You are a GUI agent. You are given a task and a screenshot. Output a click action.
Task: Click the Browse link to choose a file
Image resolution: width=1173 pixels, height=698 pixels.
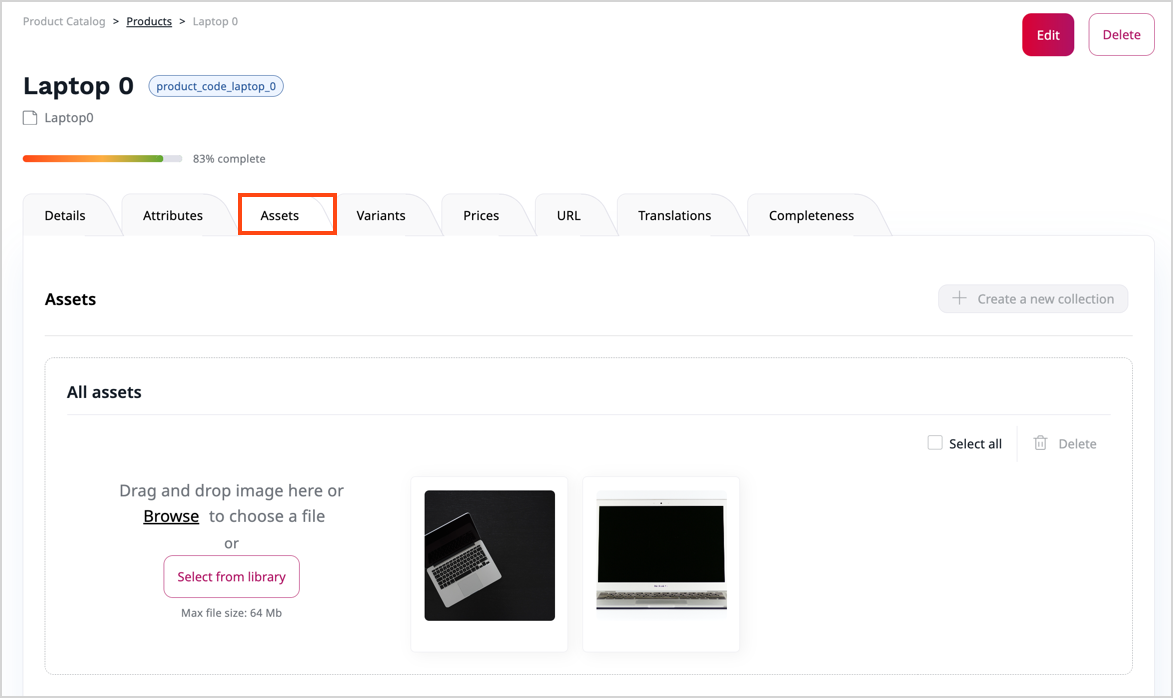[170, 515]
